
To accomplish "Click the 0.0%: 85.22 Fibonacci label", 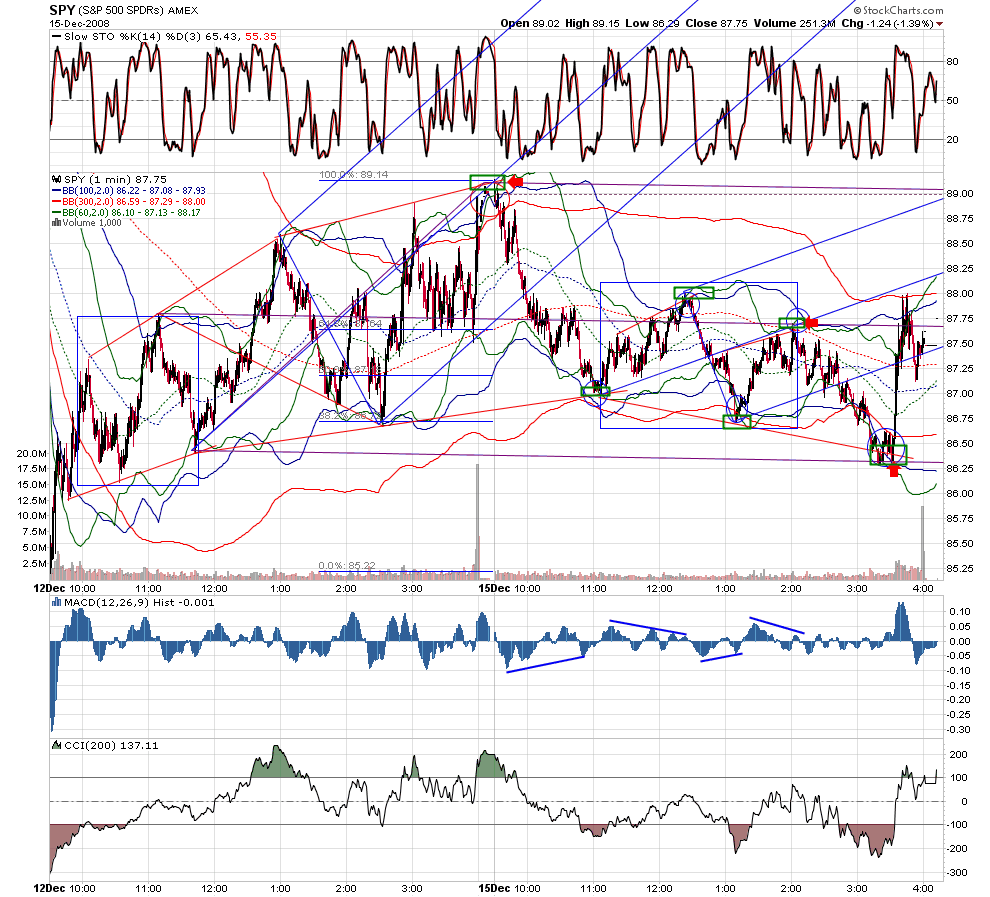I will (x=347, y=566).
